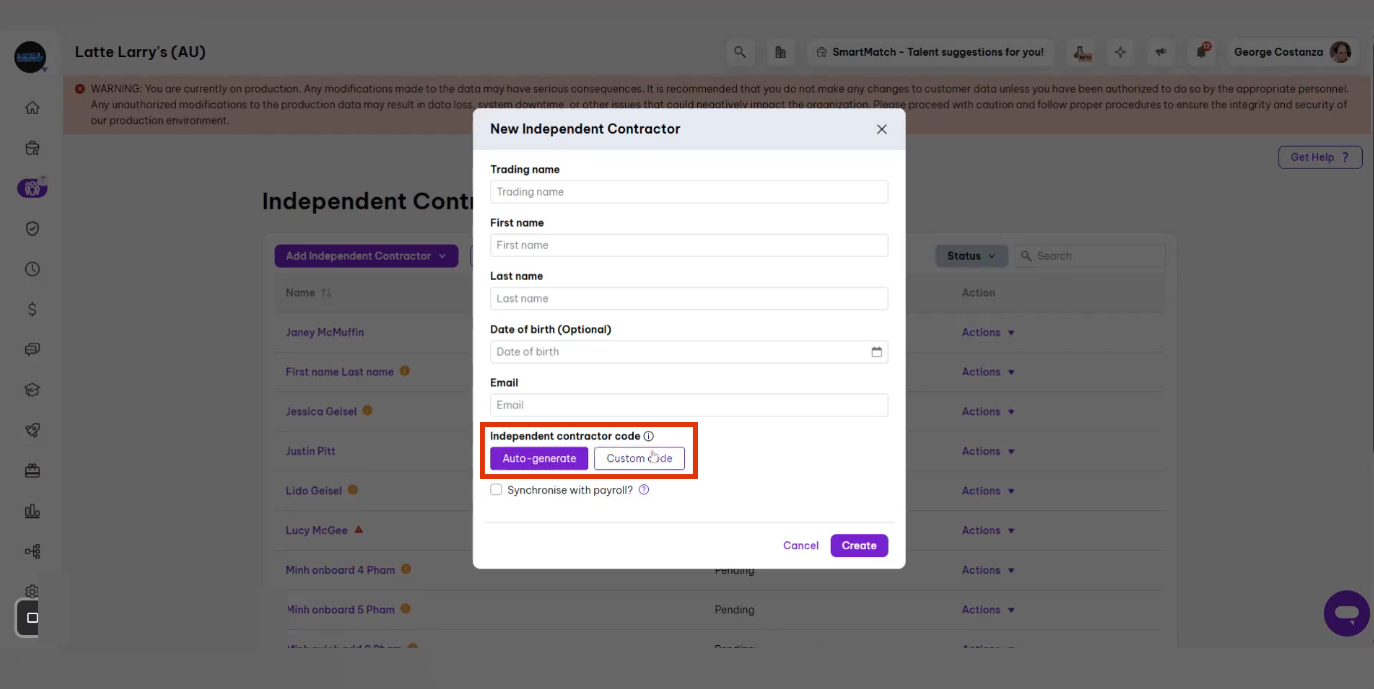Click Cancel in the dialog
This screenshot has width=1374, height=689.
tap(800, 545)
